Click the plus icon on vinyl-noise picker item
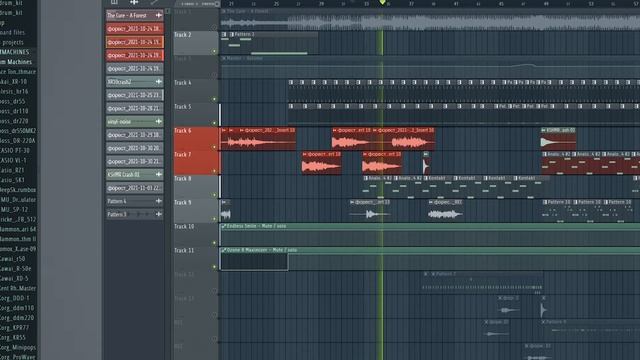The width and height of the screenshot is (640, 360). tap(159, 121)
